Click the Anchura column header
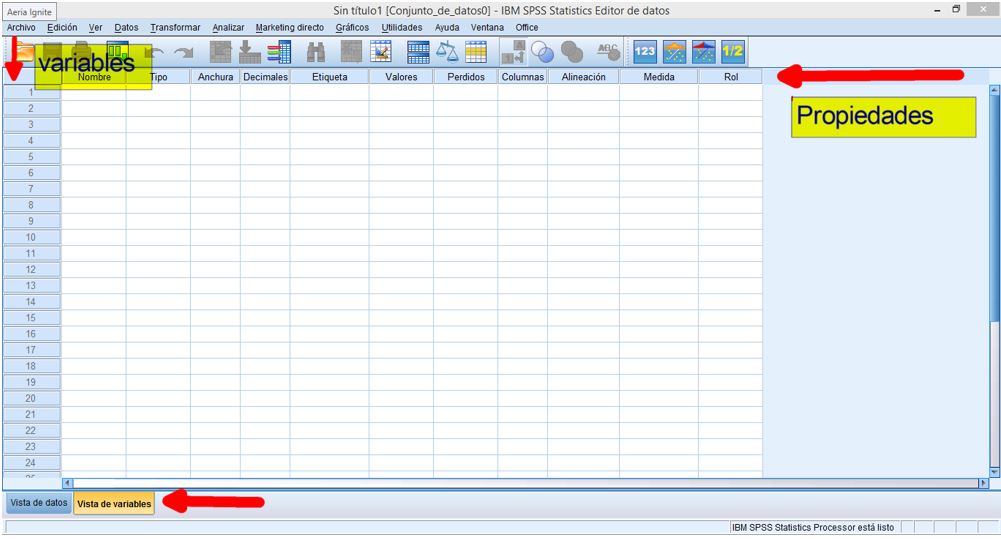Image resolution: width=1001 pixels, height=539 pixels. point(215,77)
